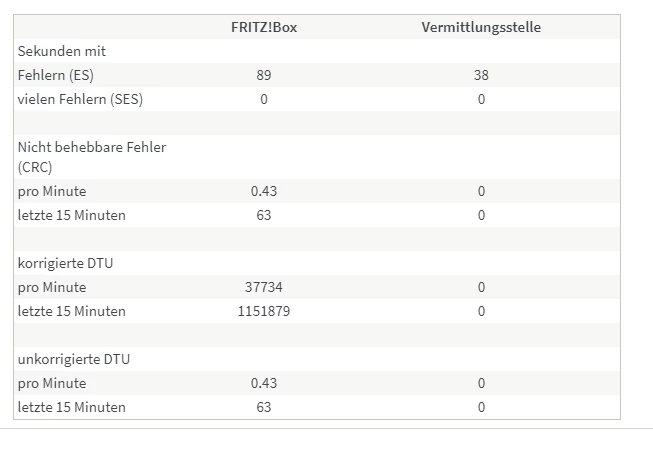This screenshot has height=452, width=653.
Task: Click the Vermittlungsstelle column header
Action: coord(481,27)
